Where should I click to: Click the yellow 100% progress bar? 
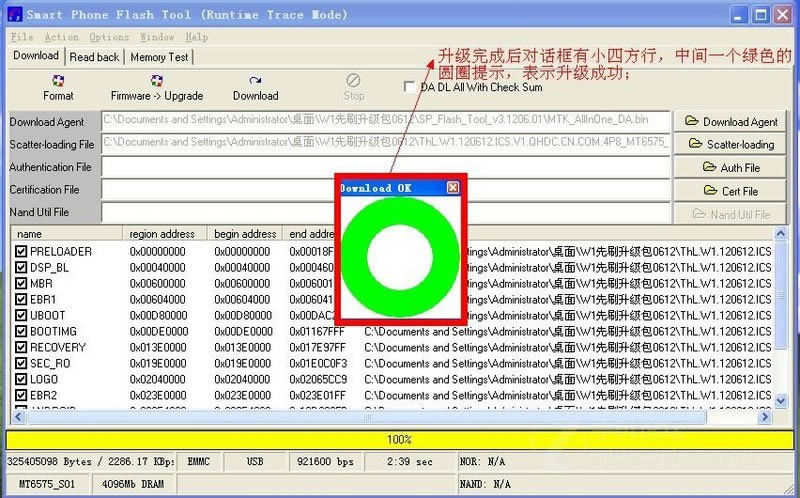399,439
